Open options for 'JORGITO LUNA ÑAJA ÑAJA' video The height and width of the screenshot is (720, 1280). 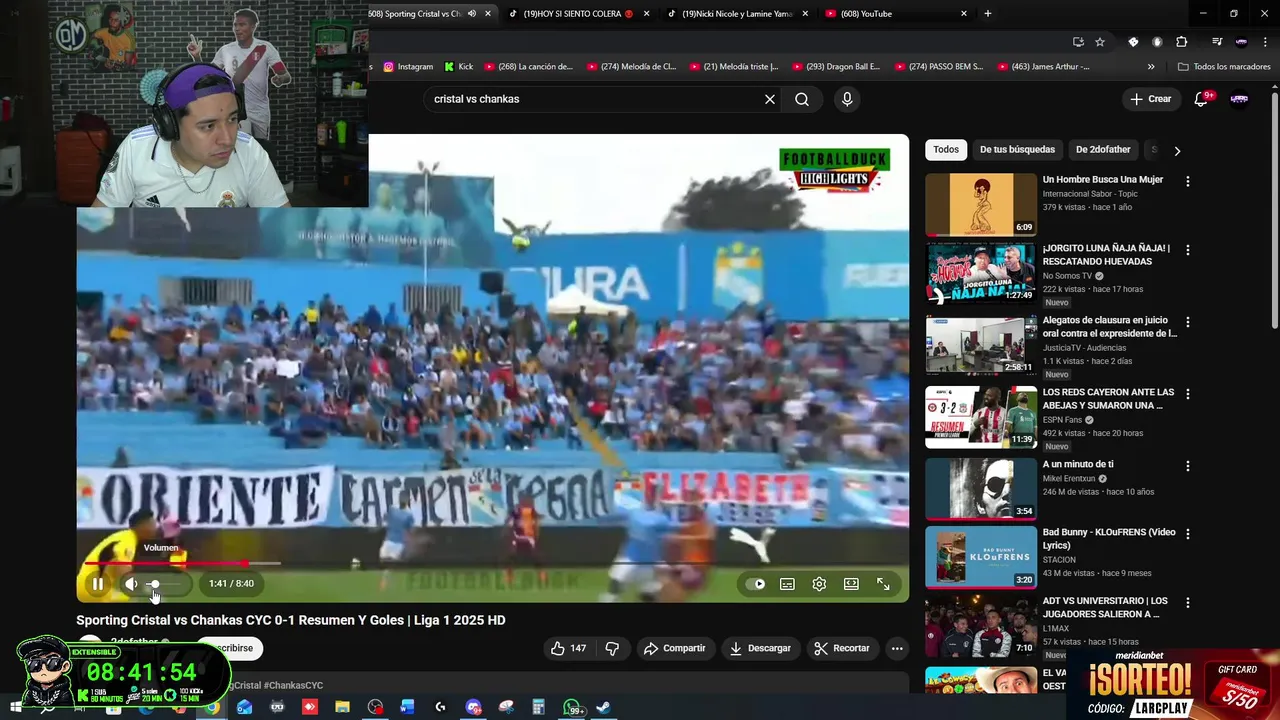click(x=1187, y=249)
